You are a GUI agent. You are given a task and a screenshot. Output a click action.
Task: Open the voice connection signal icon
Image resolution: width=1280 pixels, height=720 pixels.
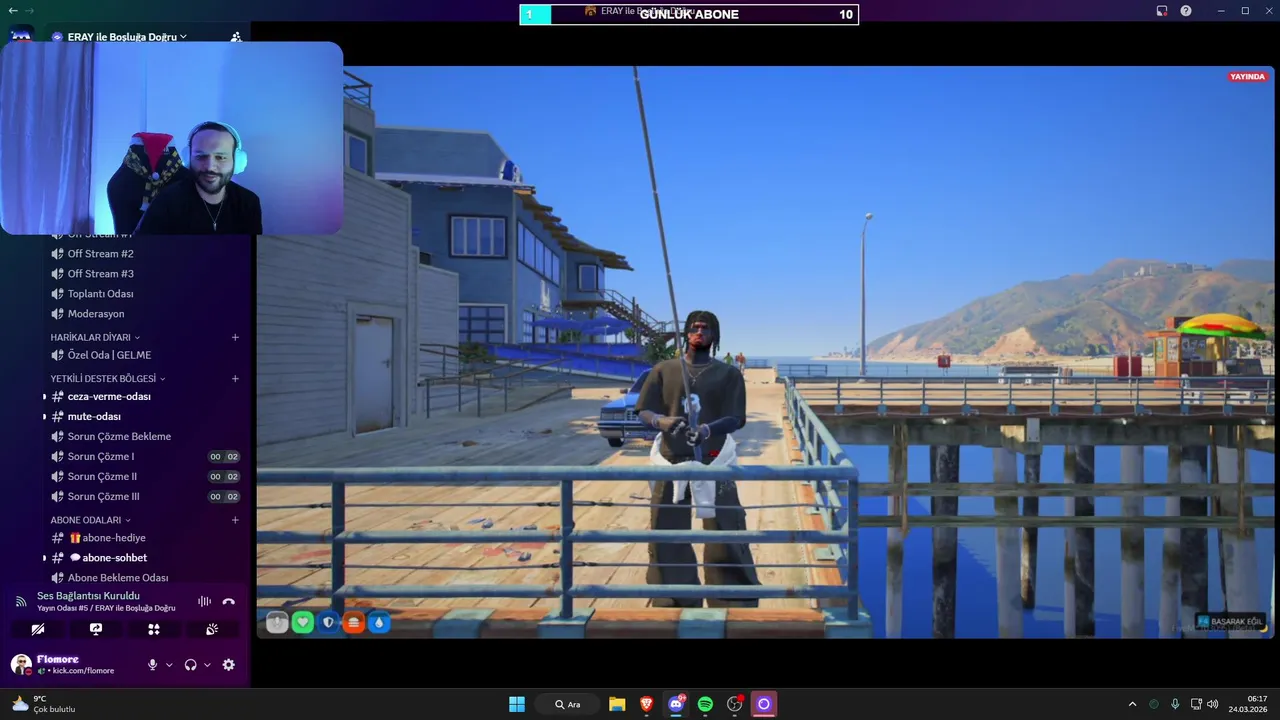point(20,601)
